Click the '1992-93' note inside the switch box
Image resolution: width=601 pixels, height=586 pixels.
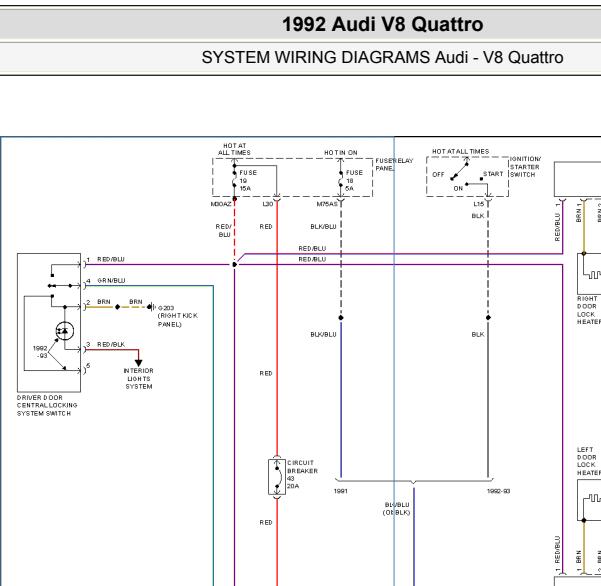40,352
